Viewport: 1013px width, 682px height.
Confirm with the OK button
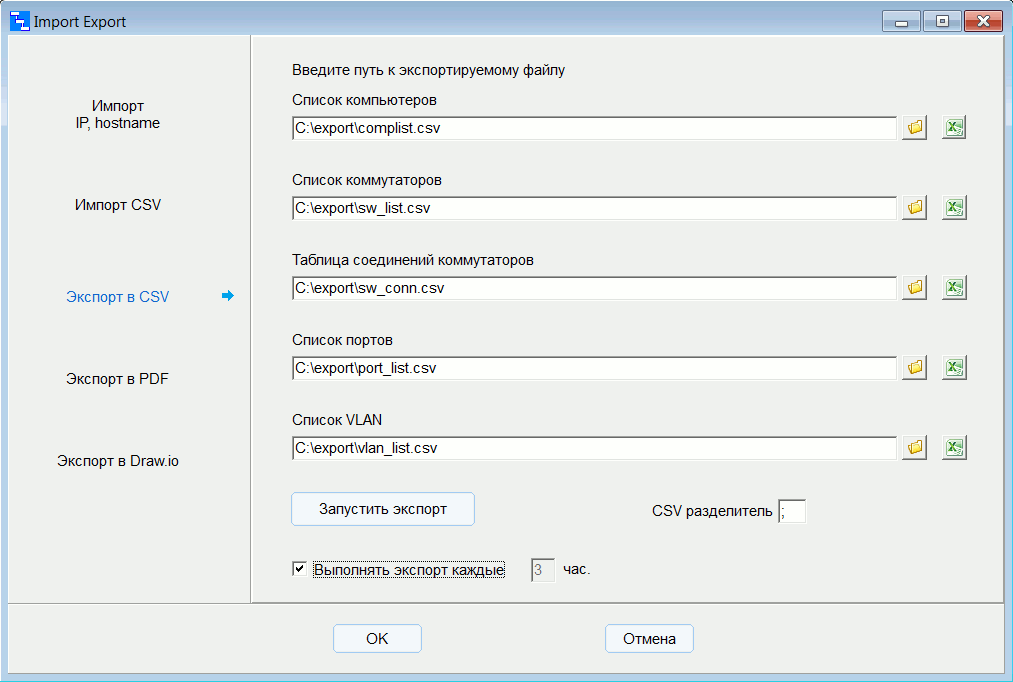pyautogui.click(x=377, y=639)
